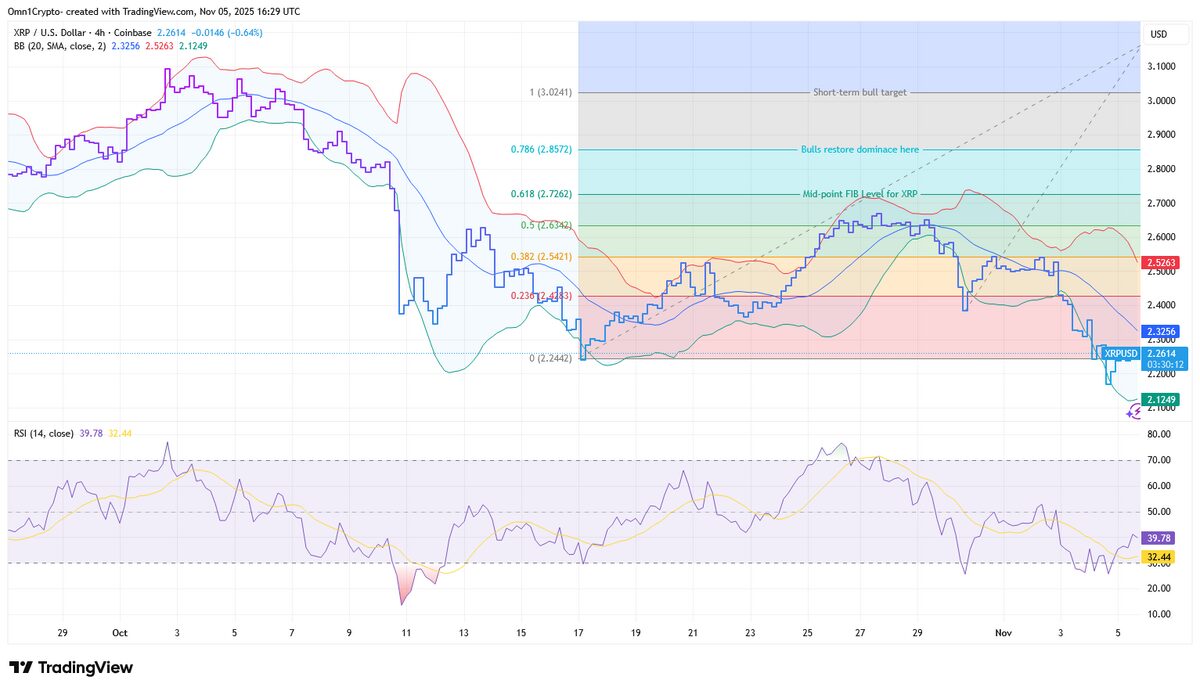This screenshot has width=1200, height=691.
Task: Click 'Mid-point FIB Level for XRP' text
Action: tap(859, 194)
